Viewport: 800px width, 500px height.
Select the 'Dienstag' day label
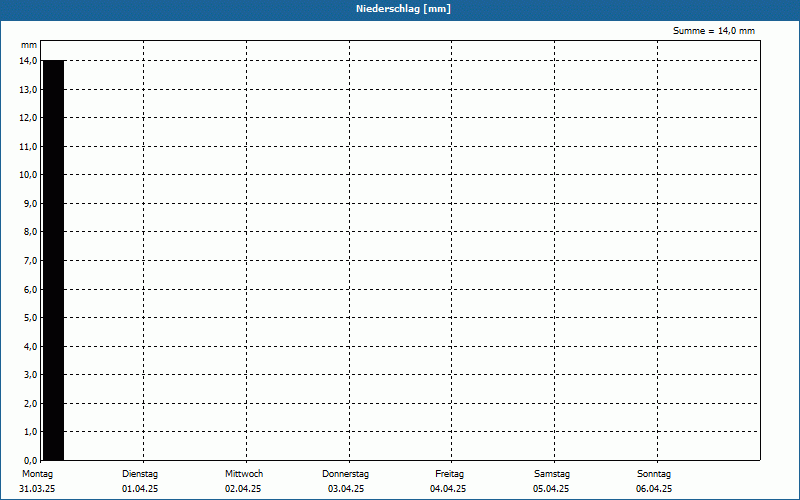click(x=140, y=473)
